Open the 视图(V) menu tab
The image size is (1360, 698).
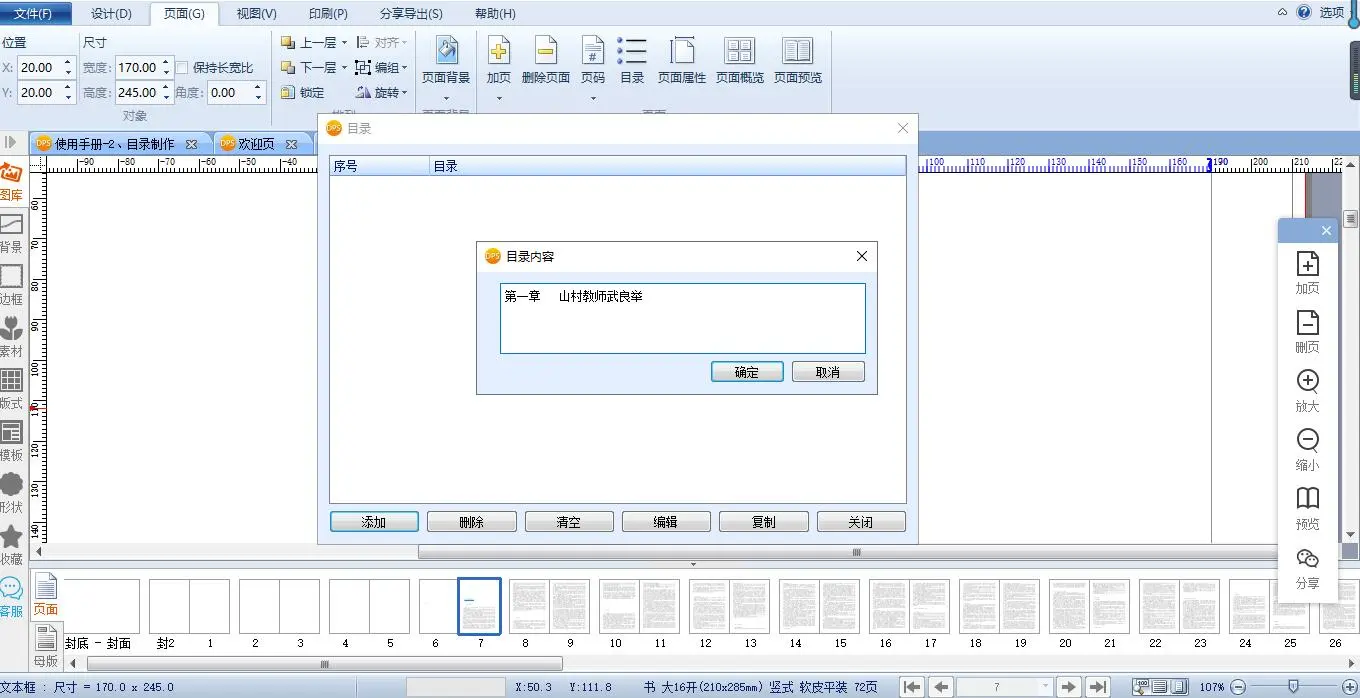[256, 13]
